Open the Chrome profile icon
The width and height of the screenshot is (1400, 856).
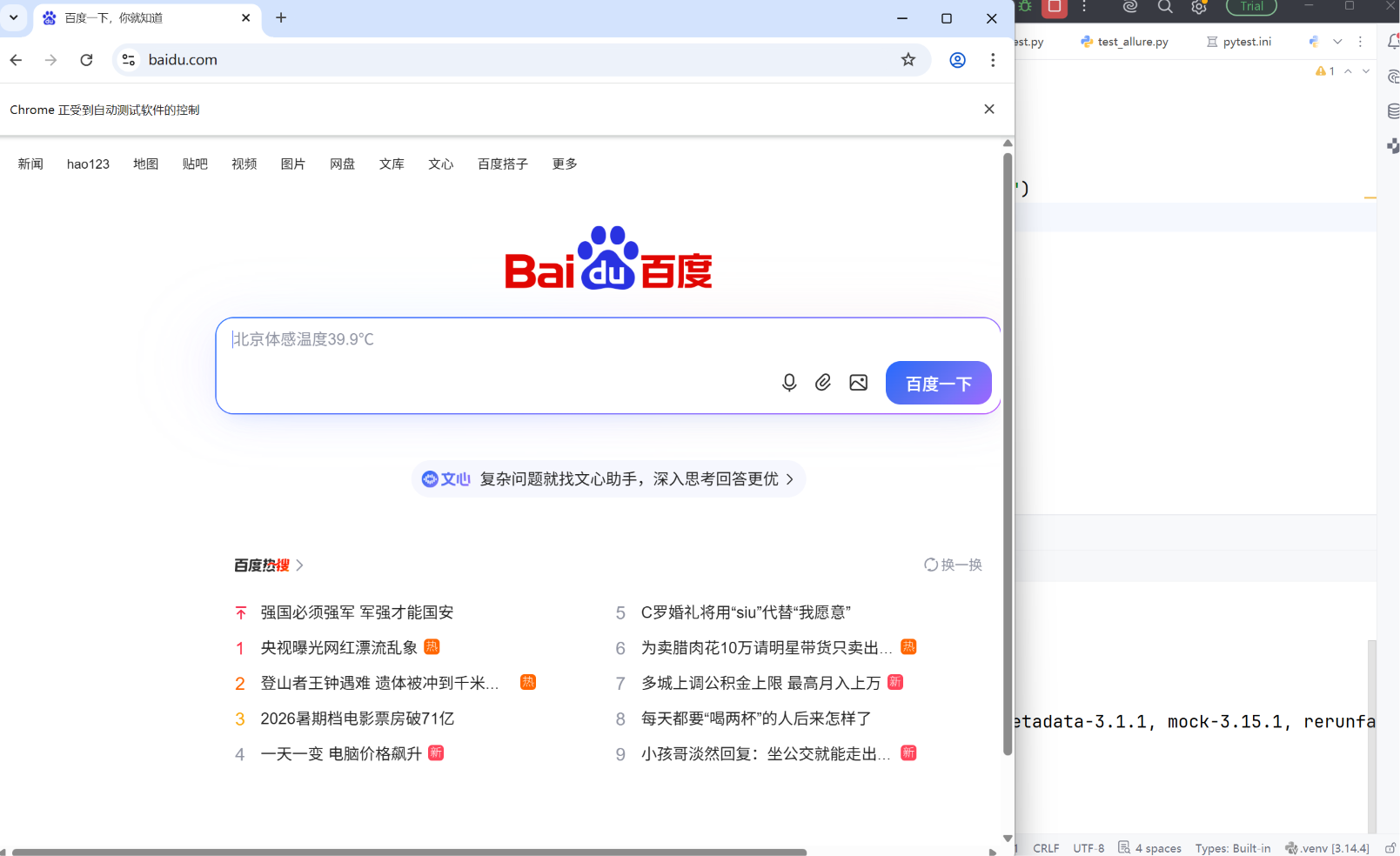point(958,60)
